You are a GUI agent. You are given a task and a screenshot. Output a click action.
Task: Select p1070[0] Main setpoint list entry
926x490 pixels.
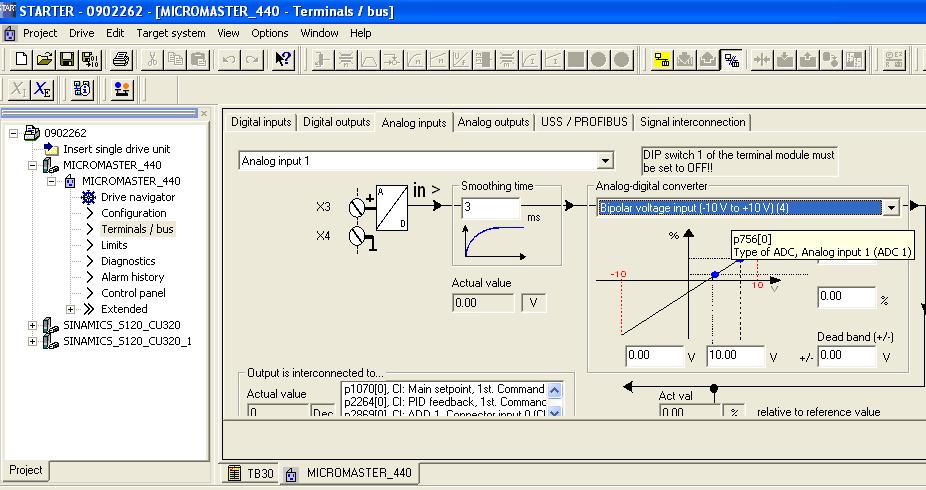tap(444, 389)
